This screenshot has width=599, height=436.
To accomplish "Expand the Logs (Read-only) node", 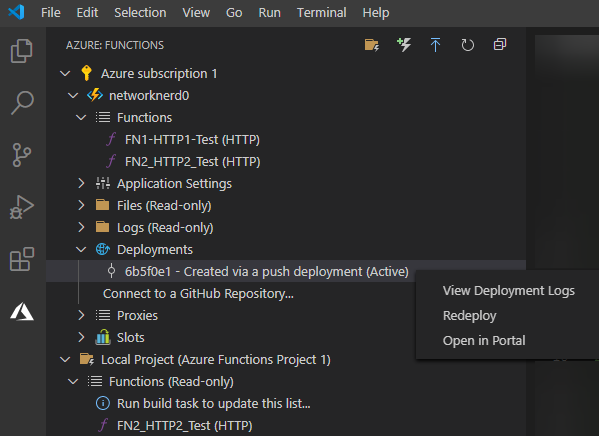I will tap(81, 227).
